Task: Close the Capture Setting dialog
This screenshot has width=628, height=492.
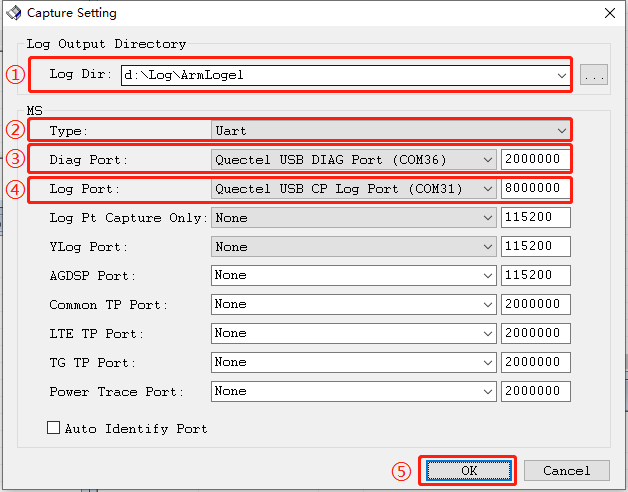Action: 609,13
